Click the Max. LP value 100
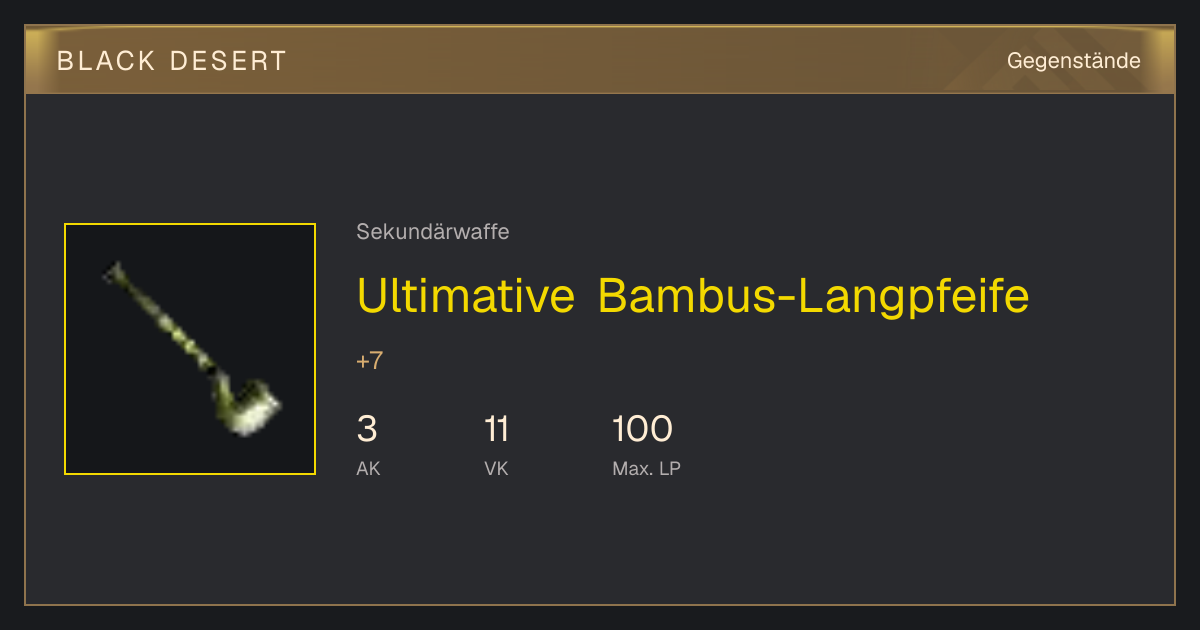 tap(643, 429)
